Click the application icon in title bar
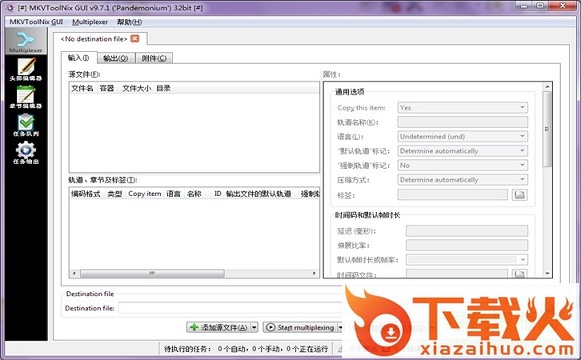The height and width of the screenshot is (360, 581). (10, 7)
